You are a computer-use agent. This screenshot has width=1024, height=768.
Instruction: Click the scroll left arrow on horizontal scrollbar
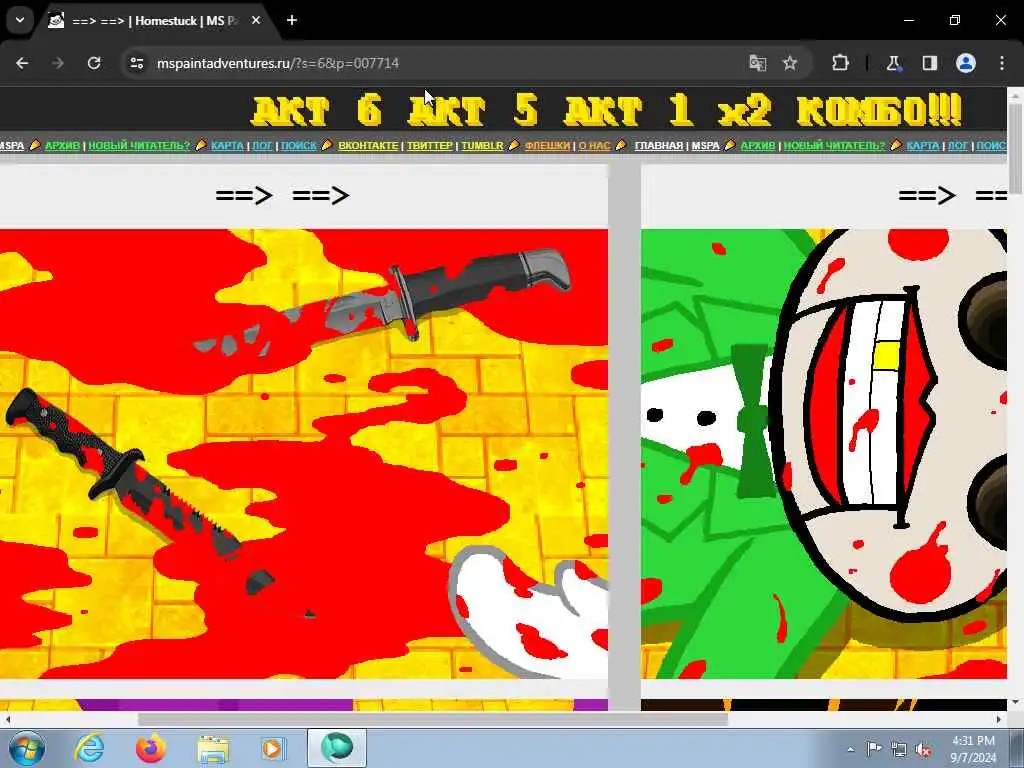(x=7, y=719)
